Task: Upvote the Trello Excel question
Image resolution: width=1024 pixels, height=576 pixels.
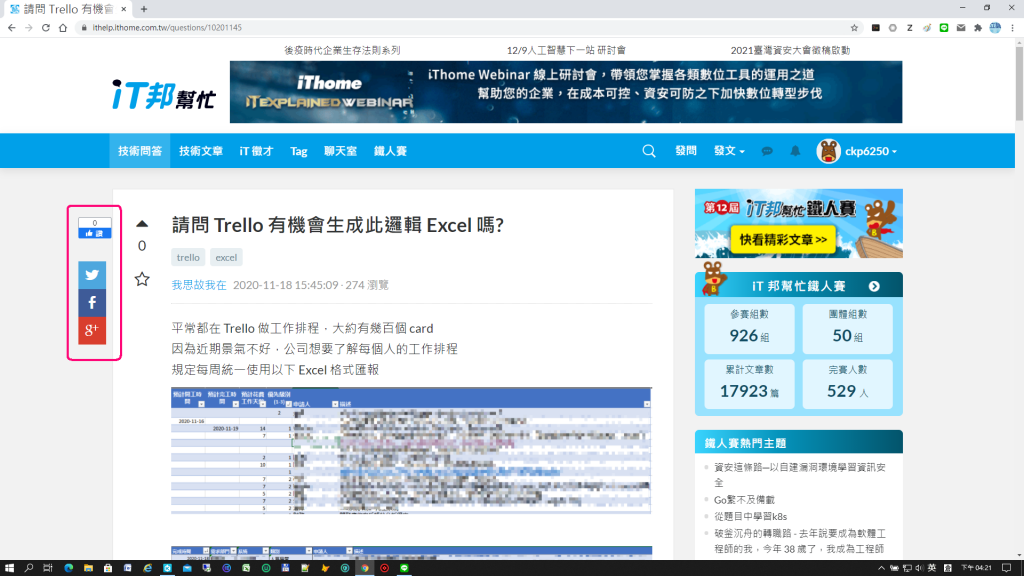Action: (142, 224)
